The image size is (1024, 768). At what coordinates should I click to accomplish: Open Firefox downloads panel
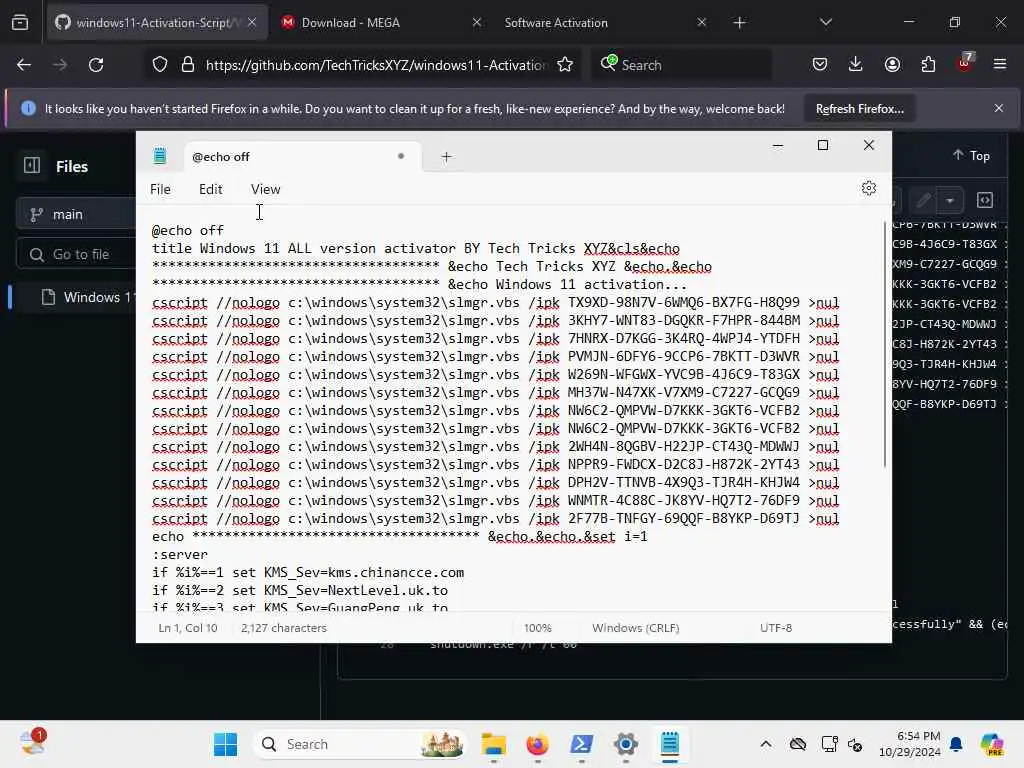pos(856,64)
